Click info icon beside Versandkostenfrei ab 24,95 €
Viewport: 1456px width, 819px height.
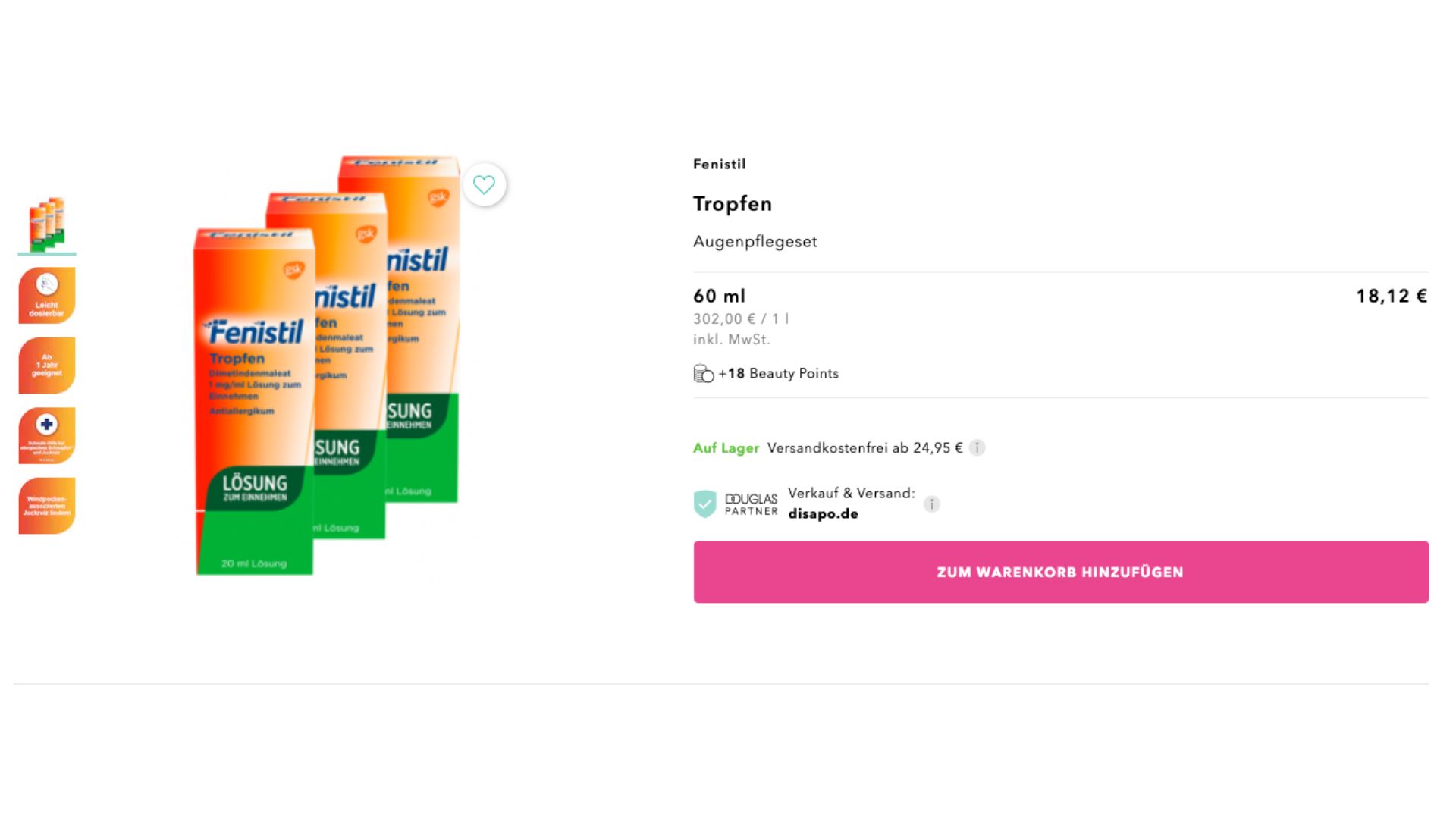(x=977, y=447)
